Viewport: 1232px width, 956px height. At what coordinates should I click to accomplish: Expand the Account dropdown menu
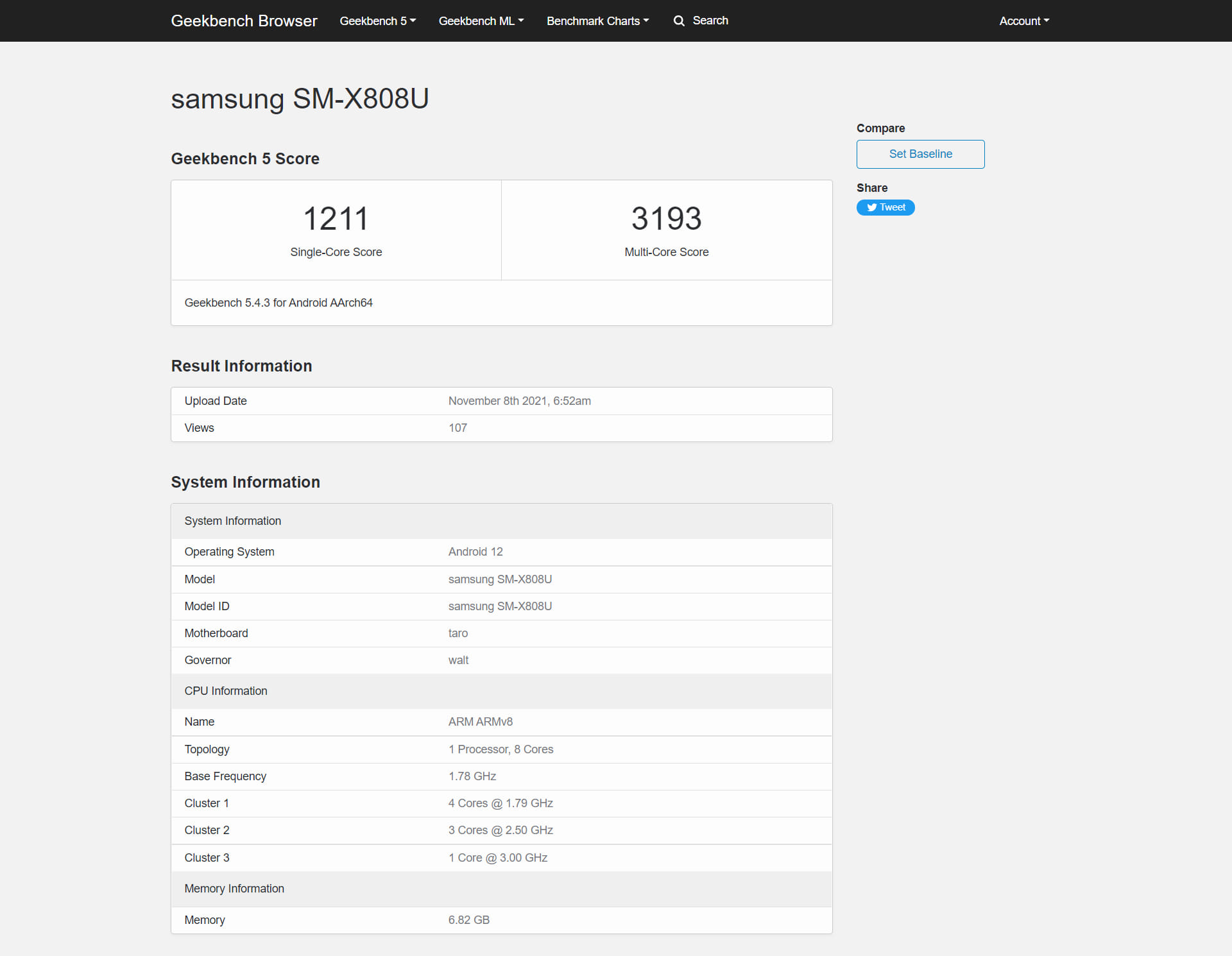pos(1024,21)
